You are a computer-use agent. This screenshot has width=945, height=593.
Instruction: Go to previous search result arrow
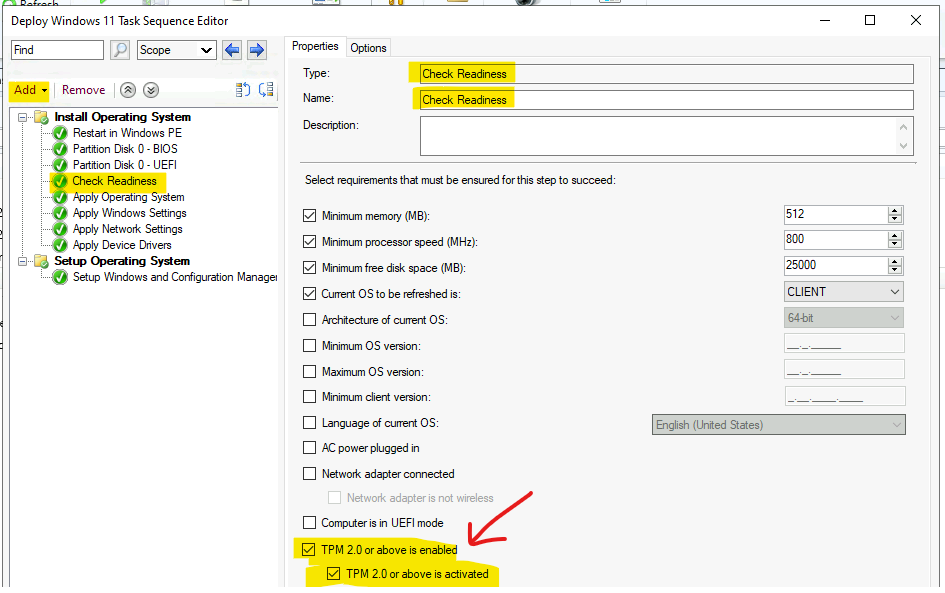(232, 50)
